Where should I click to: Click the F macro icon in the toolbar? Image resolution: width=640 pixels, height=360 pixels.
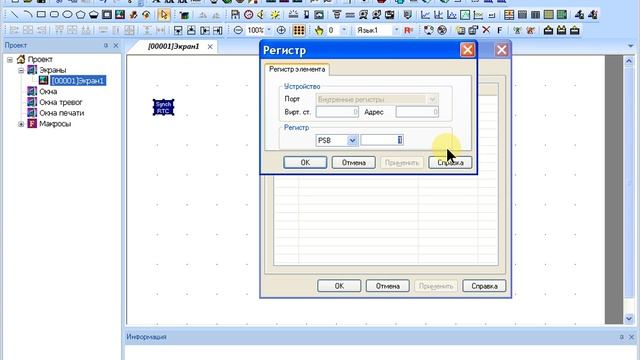(500, 30)
